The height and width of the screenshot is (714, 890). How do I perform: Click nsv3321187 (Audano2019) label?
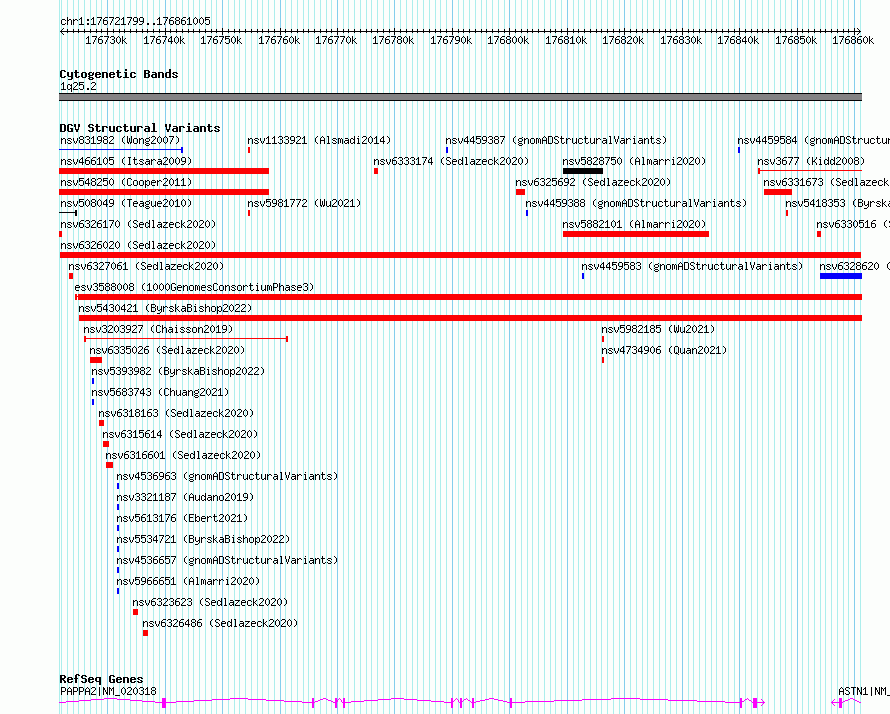point(185,497)
